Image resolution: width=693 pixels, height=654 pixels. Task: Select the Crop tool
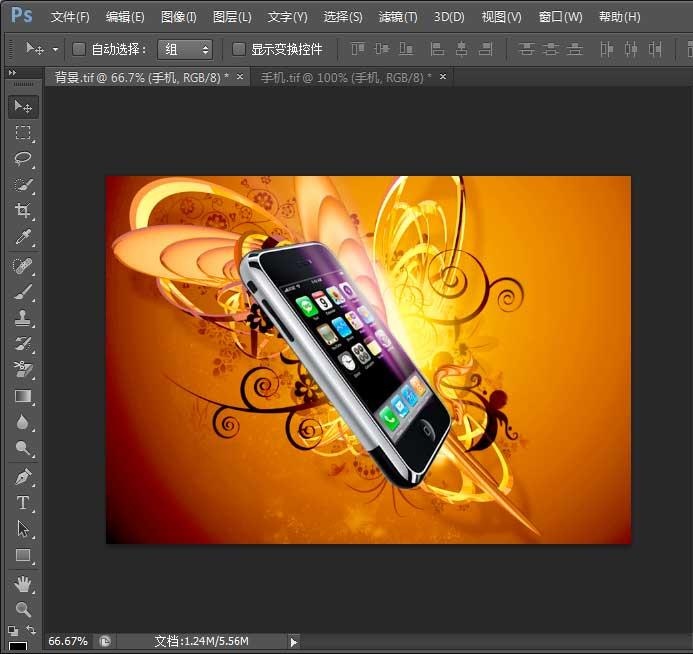[23, 211]
